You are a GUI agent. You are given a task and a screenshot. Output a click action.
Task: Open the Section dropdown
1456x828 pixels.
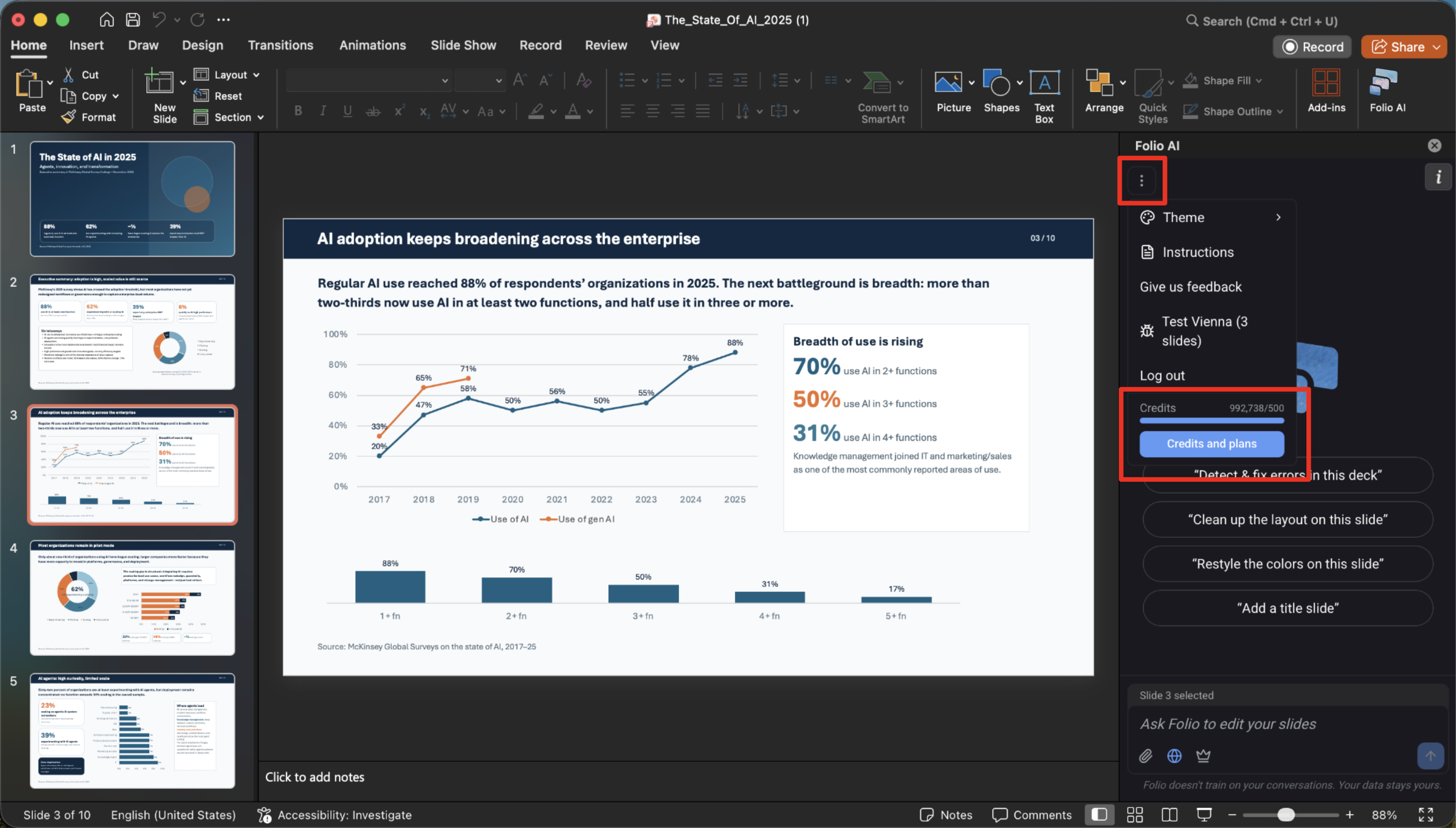[229, 117]
